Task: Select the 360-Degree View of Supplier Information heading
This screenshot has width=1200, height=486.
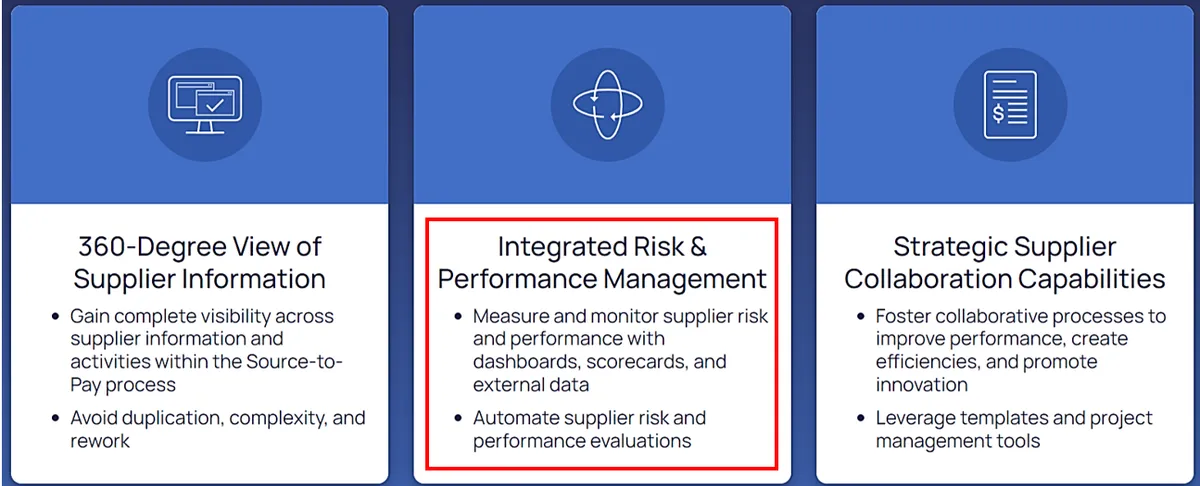Action: coord(200,262)
